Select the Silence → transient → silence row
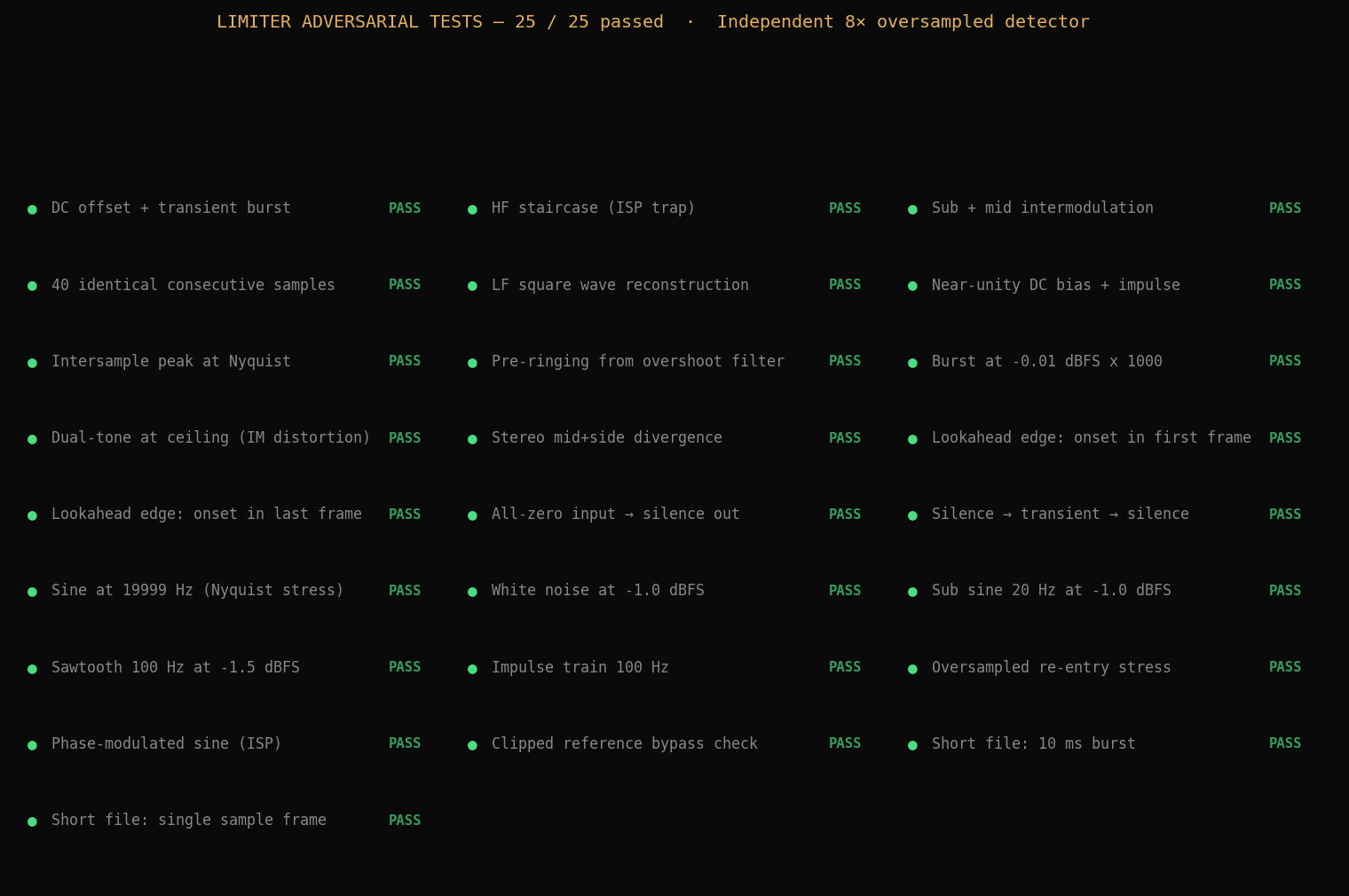The height and width of the screenshot is (896, 1349). pyautogui.click(x=1061, y=514)
